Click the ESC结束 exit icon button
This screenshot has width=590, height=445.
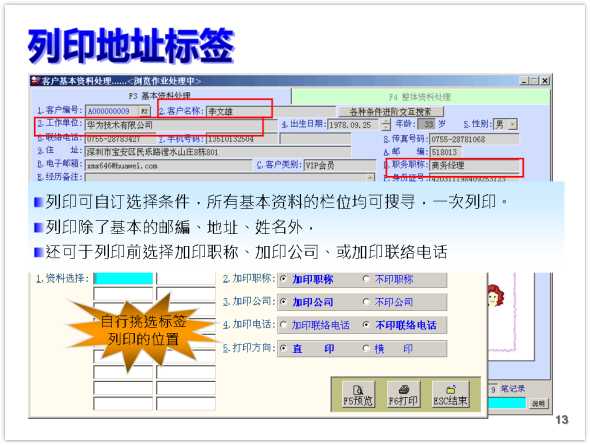pyautogui.click(x=450, y=395)
